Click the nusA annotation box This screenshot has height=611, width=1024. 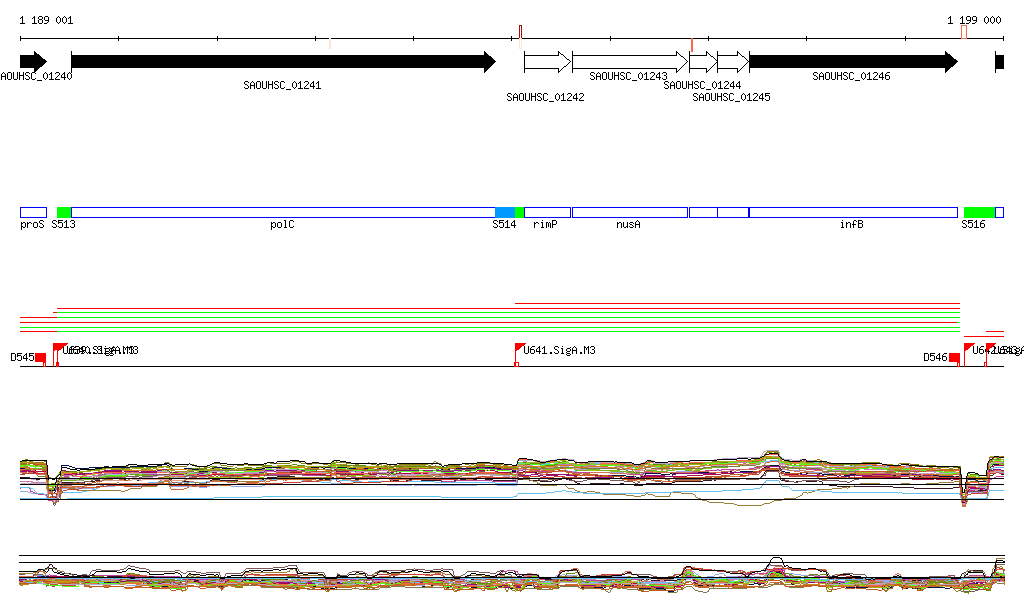point(630,212)
